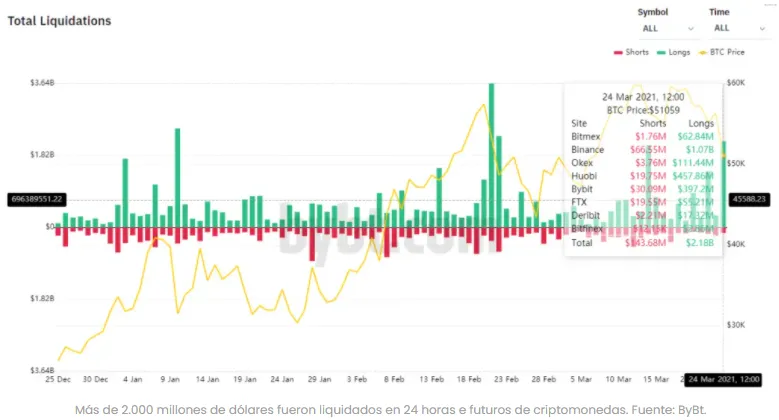779x420 pixels.
Task: Click the $40K price axis label
Action: pos(736,244)
